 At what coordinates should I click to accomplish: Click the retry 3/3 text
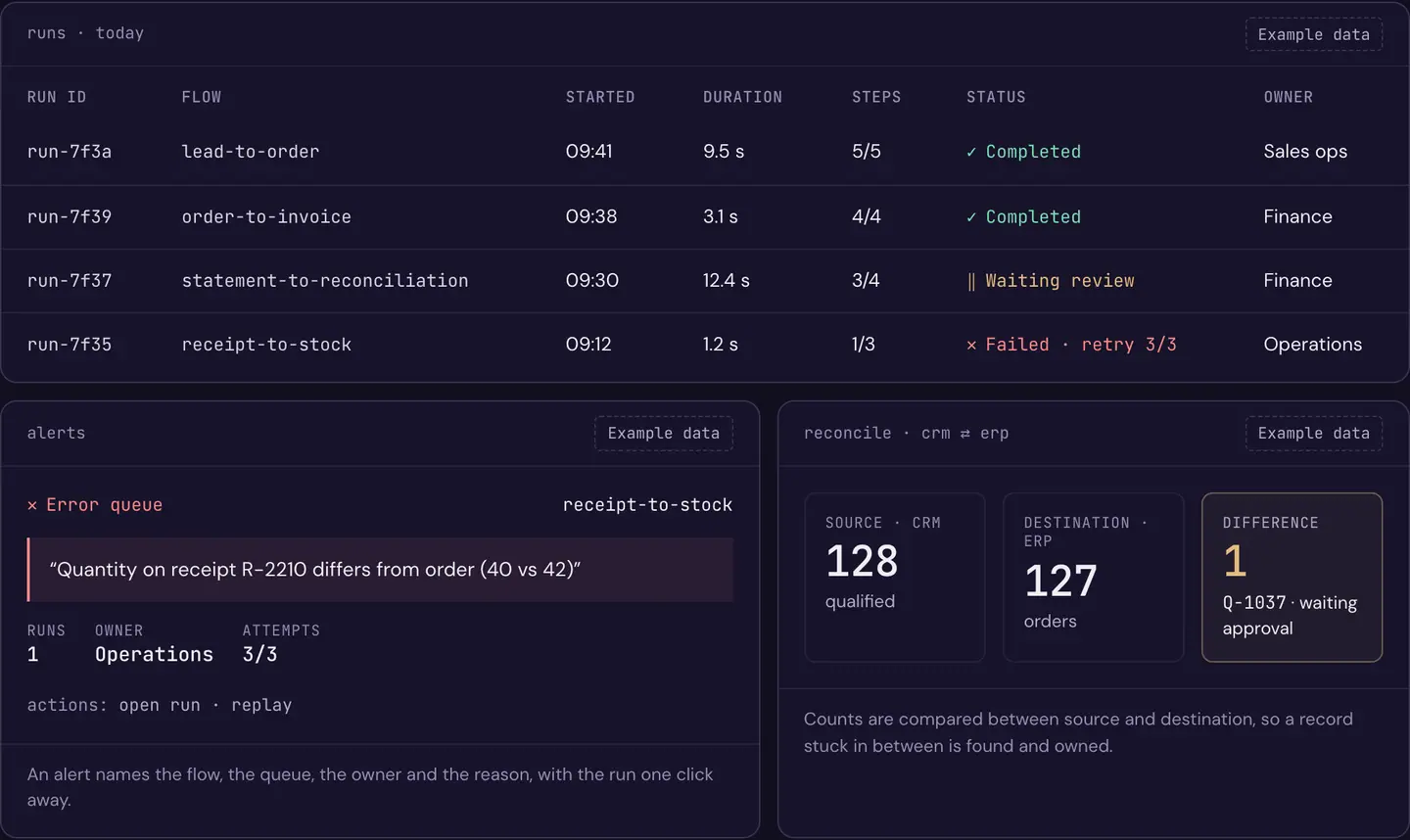pyautogui.click(x=1129, y=345)
